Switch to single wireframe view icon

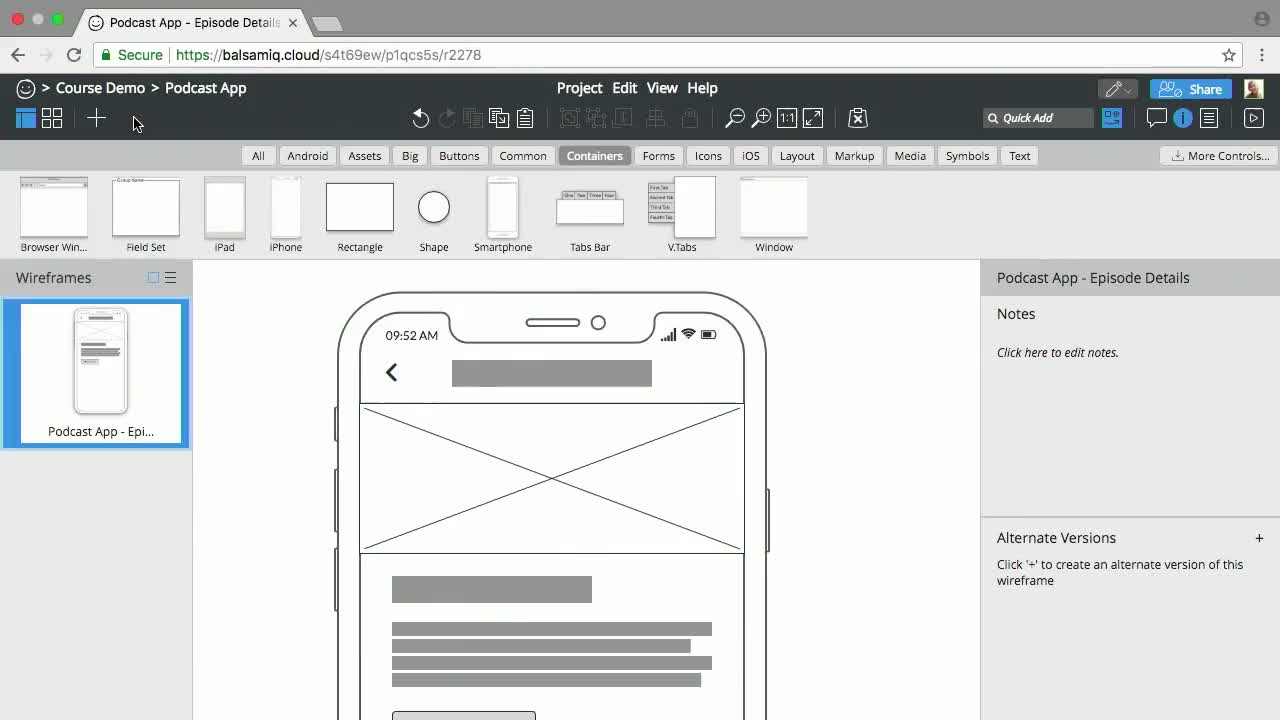26,119
